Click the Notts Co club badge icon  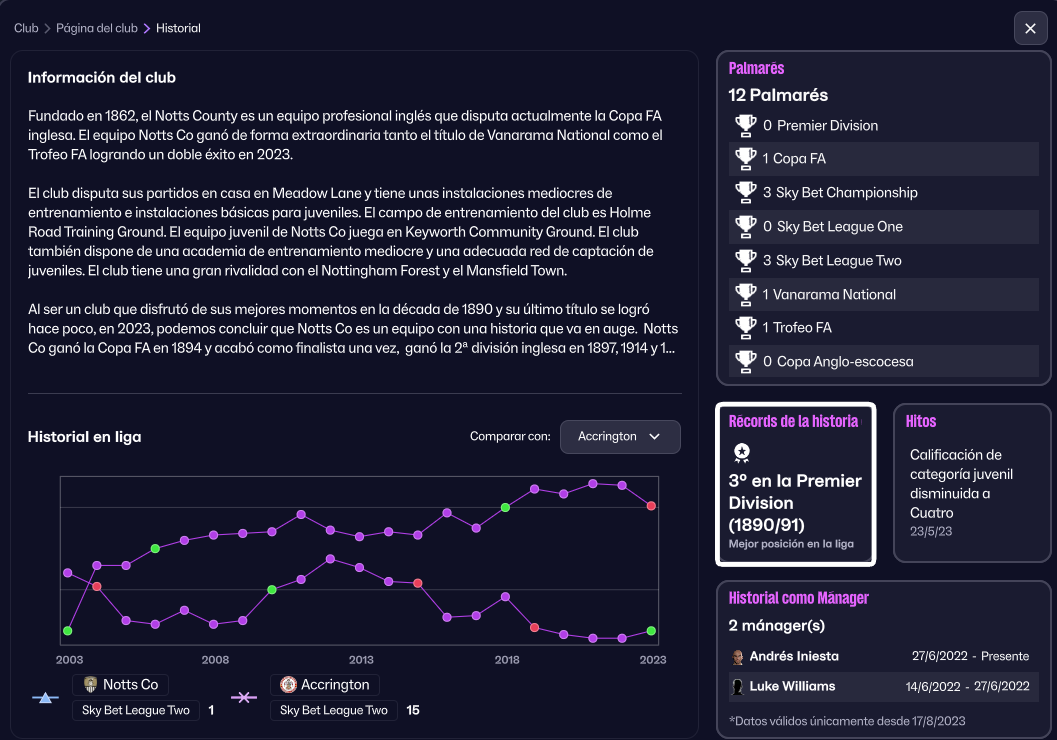pos(90,685)
